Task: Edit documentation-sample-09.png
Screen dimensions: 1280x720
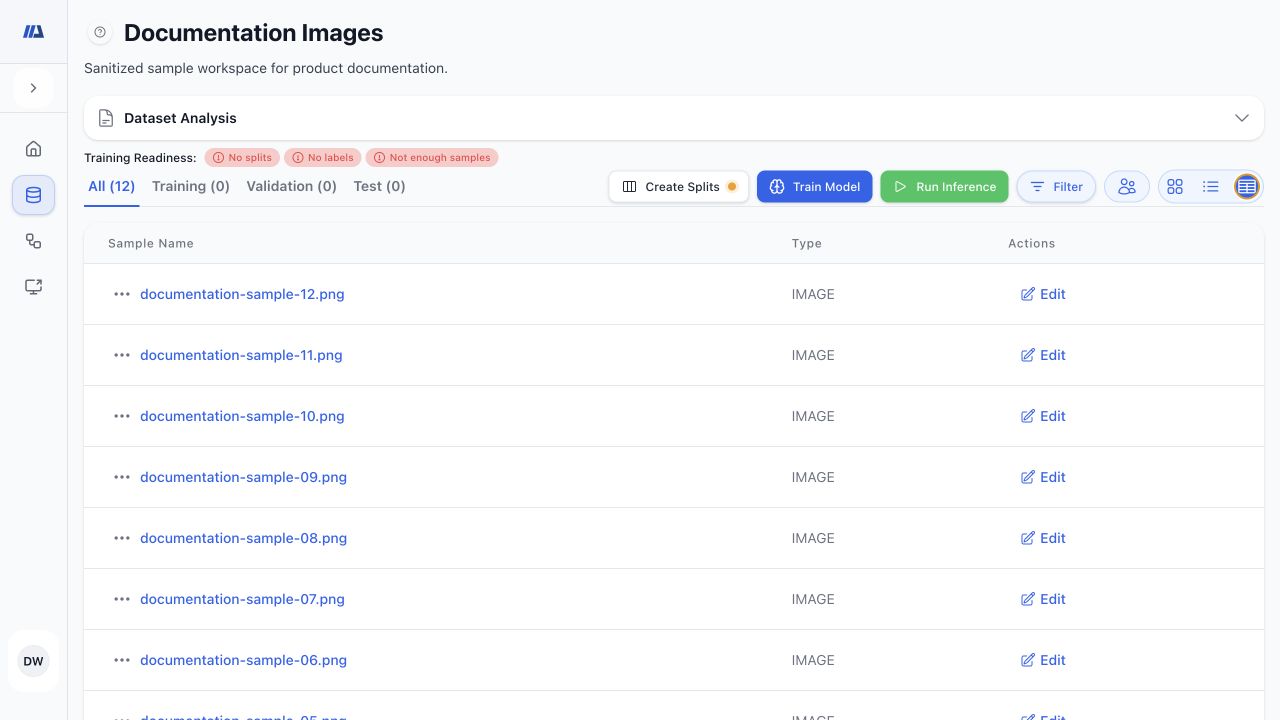Action: (x=1043, y=477)
